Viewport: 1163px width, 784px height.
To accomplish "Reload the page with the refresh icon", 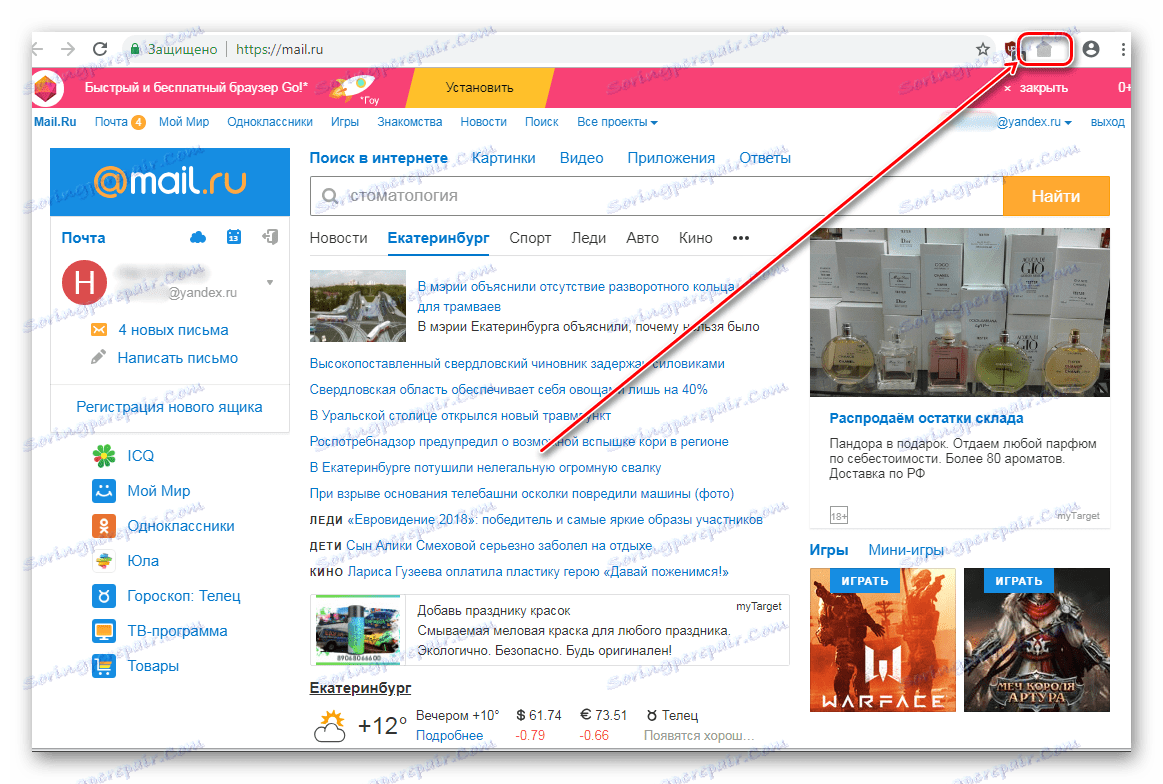I will tap(99, 49).
